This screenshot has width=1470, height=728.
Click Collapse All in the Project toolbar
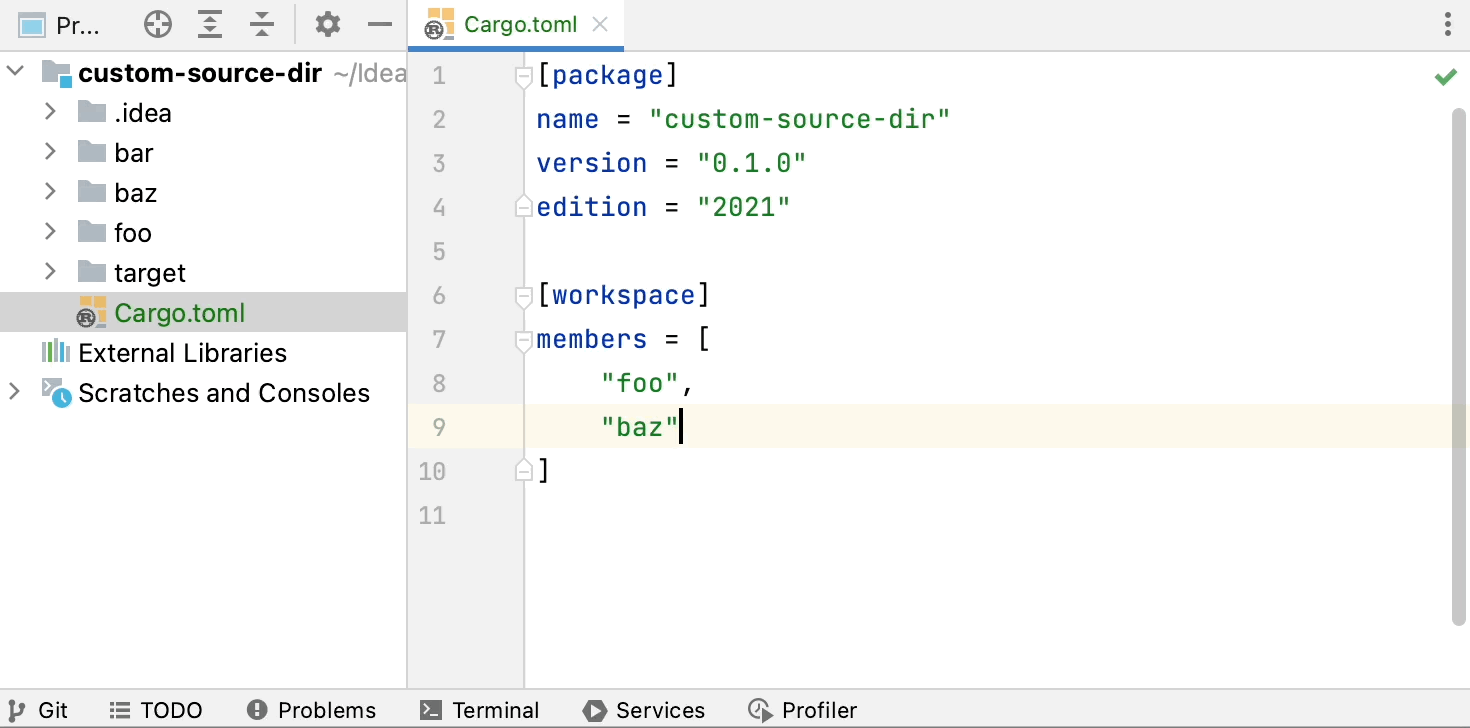point(262,25)
